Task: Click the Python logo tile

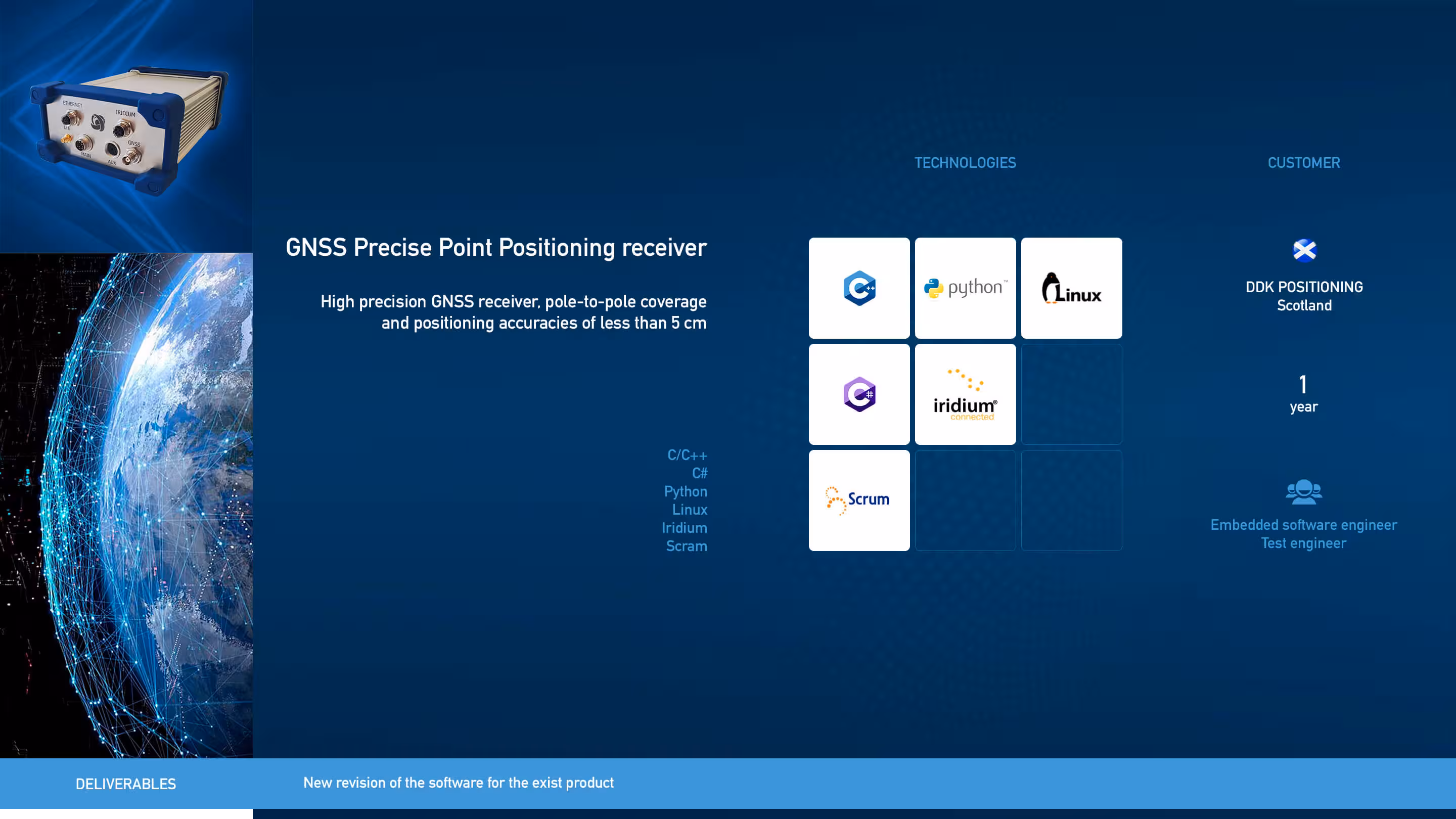Action: (x=965, y=288)
